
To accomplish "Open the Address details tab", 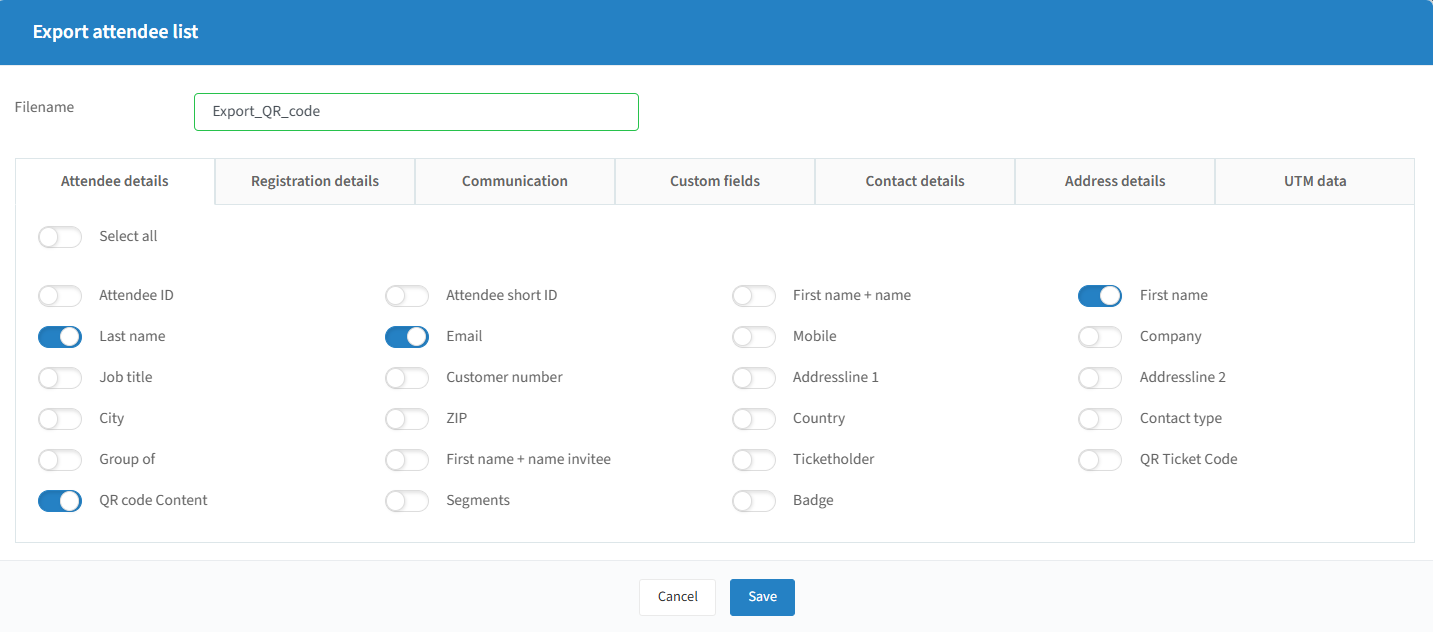I will (x=1115, y=181).
